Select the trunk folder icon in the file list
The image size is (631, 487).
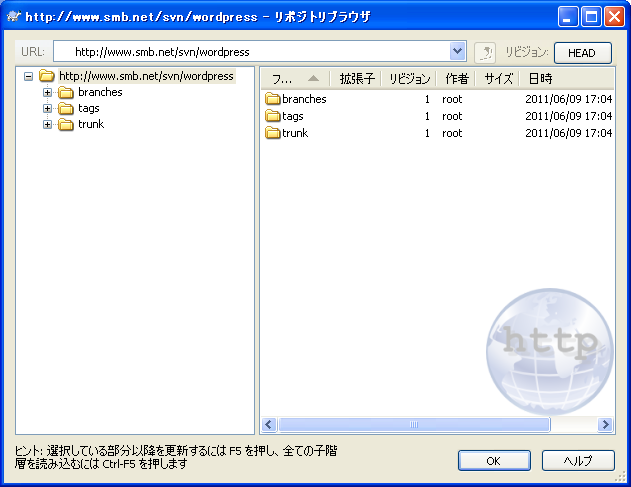(273, 133)
